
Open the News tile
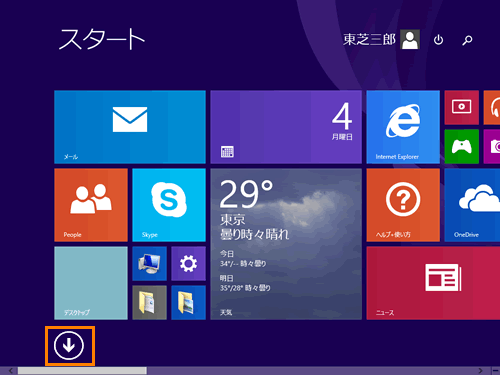click(433, 283)
